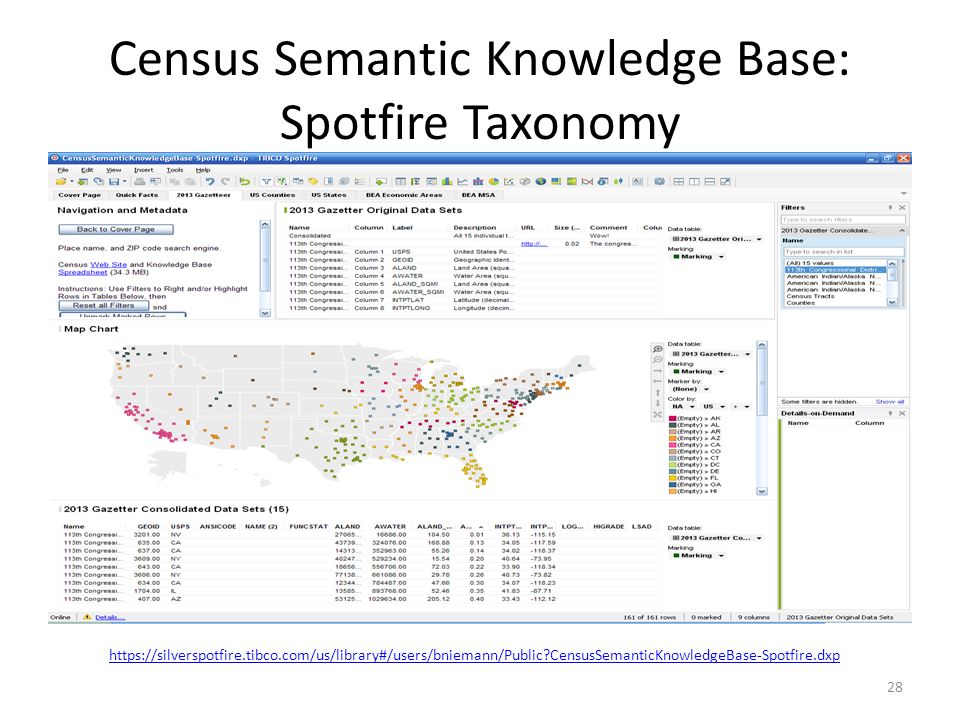Open the slide's silverspotfire.tibco.com URL
This screenshot has width=960, height=720.
coord(474,655)
